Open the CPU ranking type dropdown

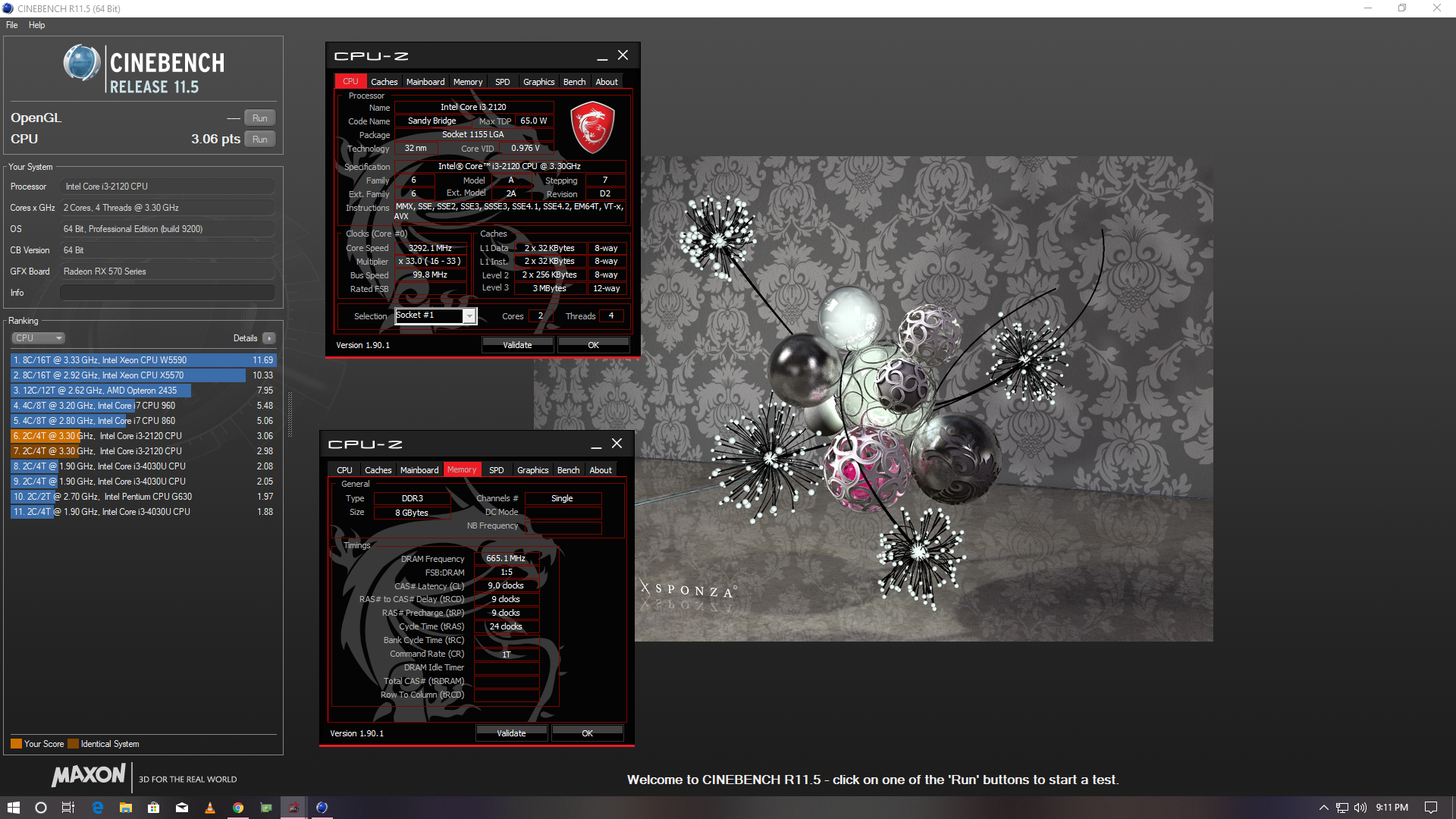click(39, 338)
